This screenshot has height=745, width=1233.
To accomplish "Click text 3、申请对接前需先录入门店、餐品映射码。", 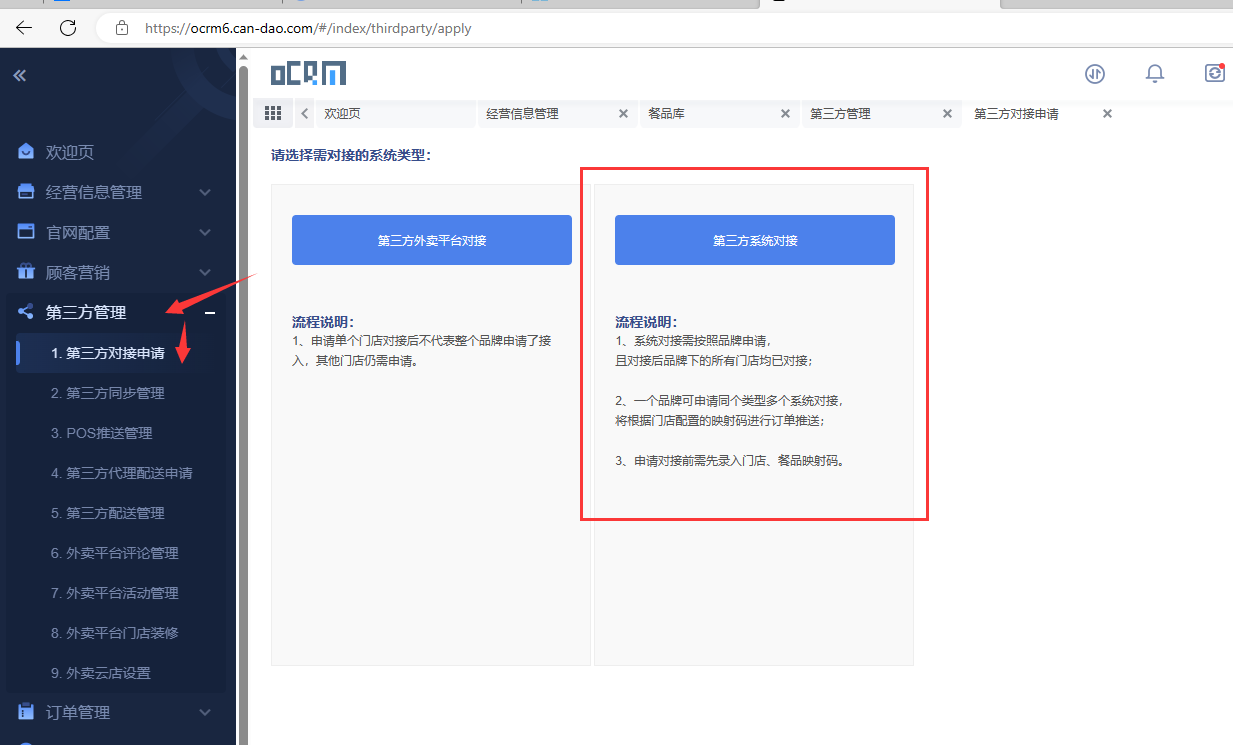I will (x=730, y=461).
